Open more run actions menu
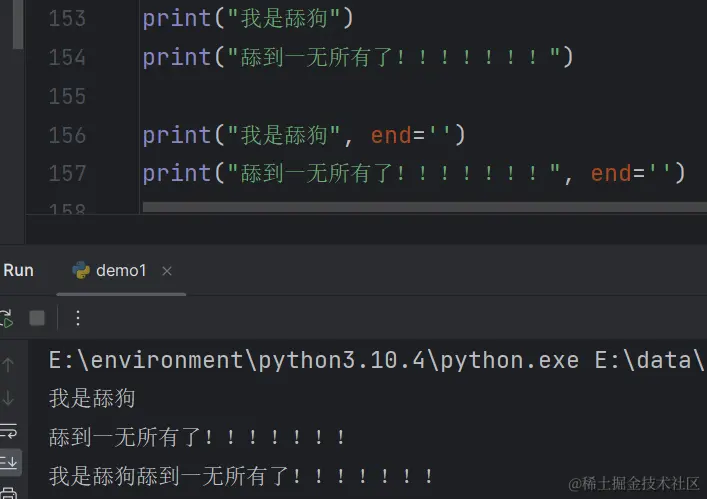The height and width of the screenshot is (499, 707). point(78,318)
